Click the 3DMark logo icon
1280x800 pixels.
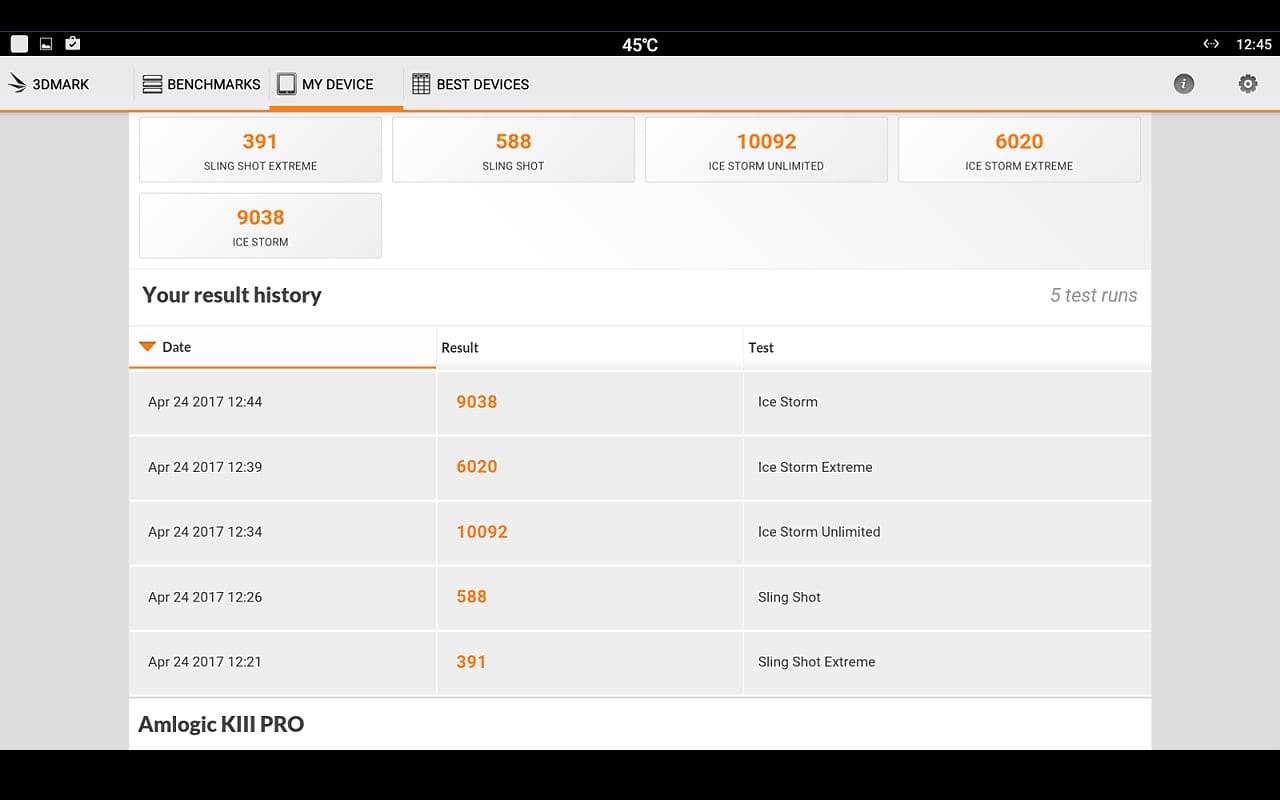pyautogui.click(x=15, y=84)
